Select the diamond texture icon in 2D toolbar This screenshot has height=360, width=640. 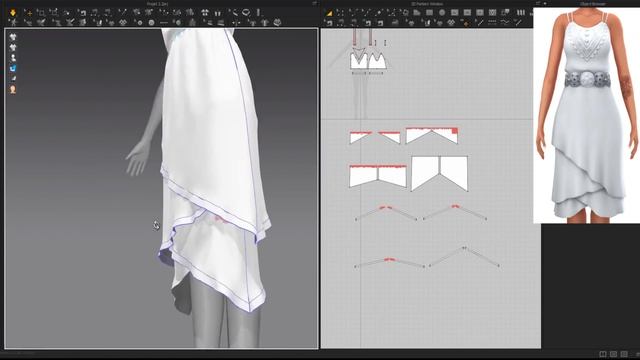coord(451,22)
